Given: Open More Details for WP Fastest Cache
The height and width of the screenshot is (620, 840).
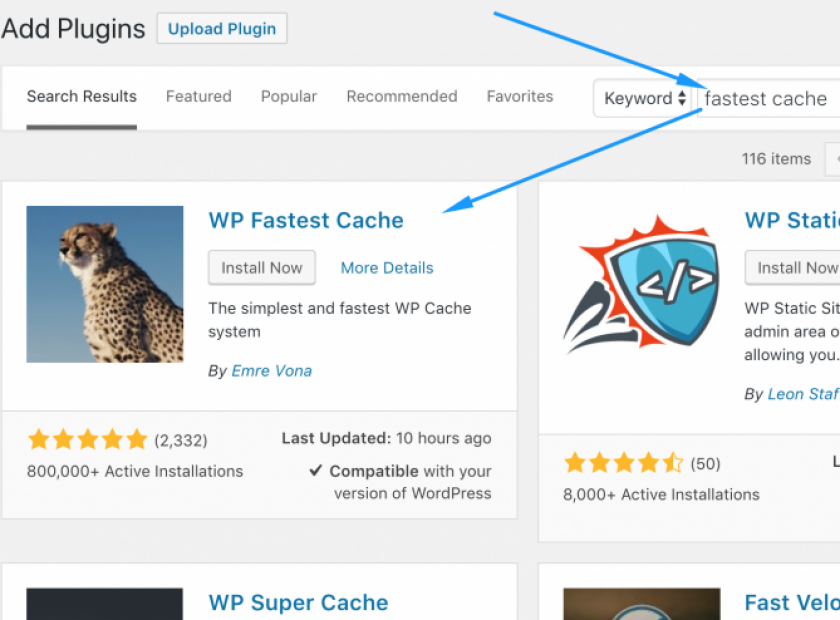Looking at the screenshot, I should click(387, 268).
